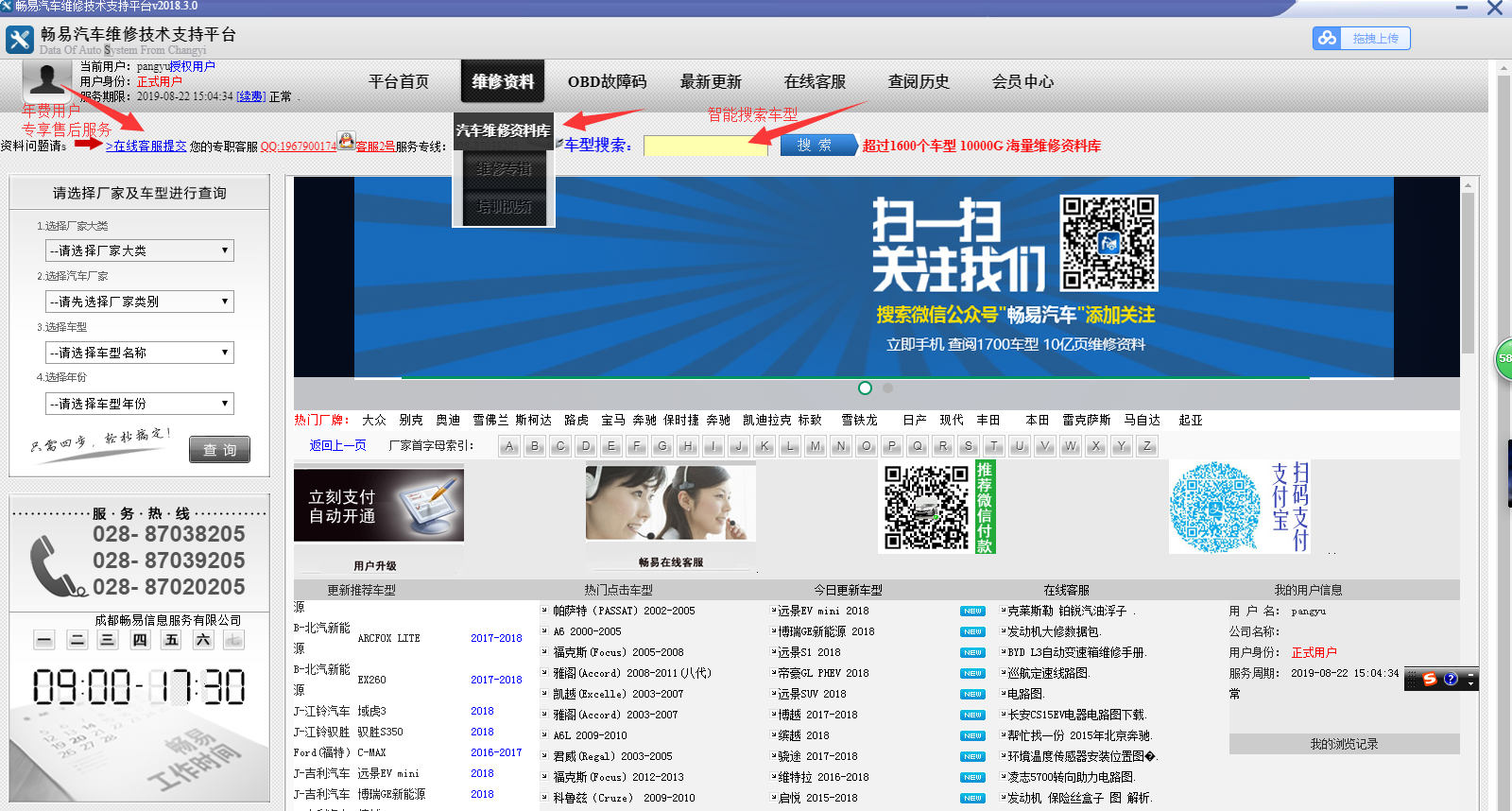Click the 返回上一页 link
The width and height of the screenshot is (1512, 811).
[x=337, y=445]
